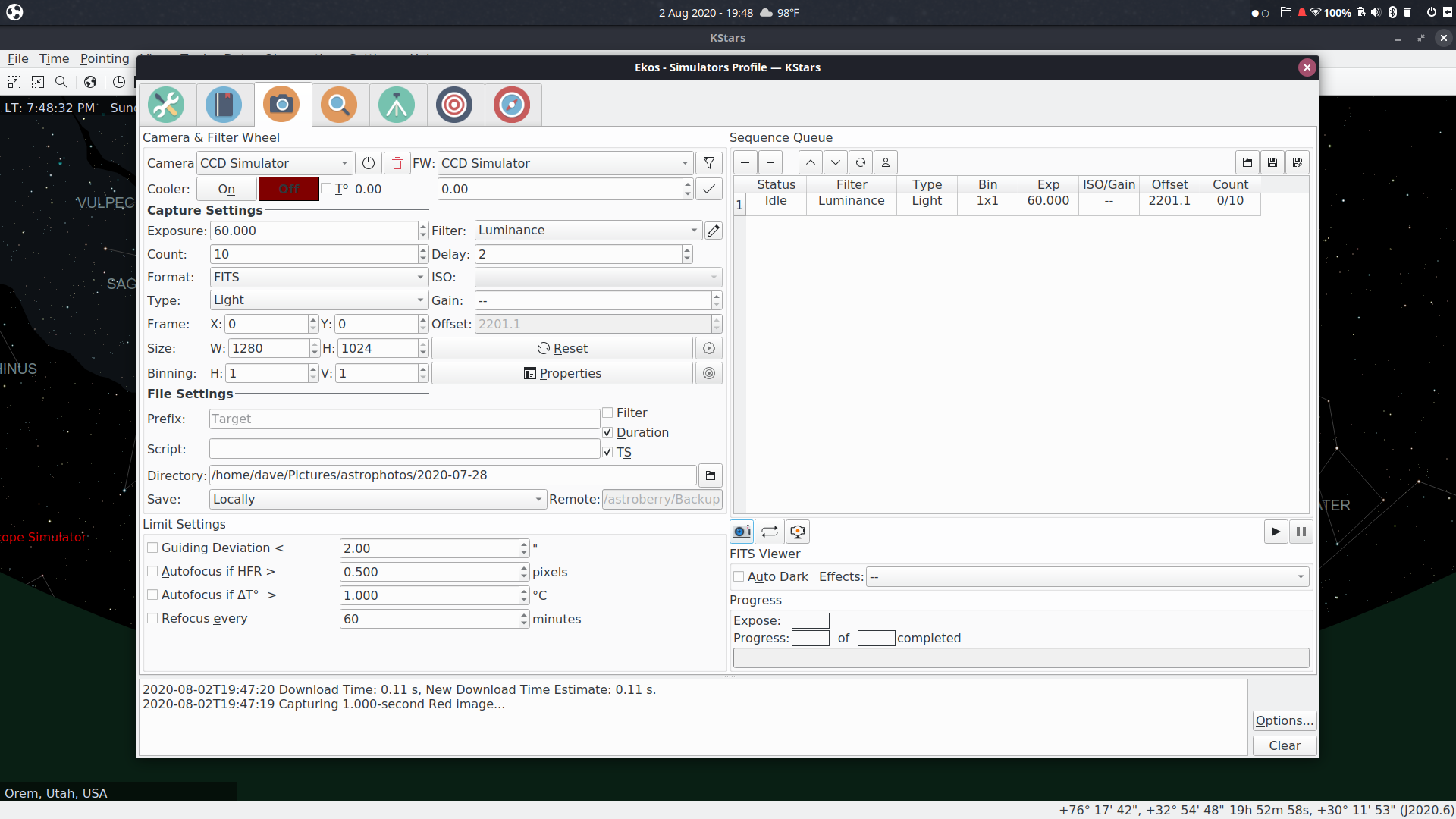The image size is (1456, 819).
Task: Select the CCD camera capture tab
Action: (282, 105)
